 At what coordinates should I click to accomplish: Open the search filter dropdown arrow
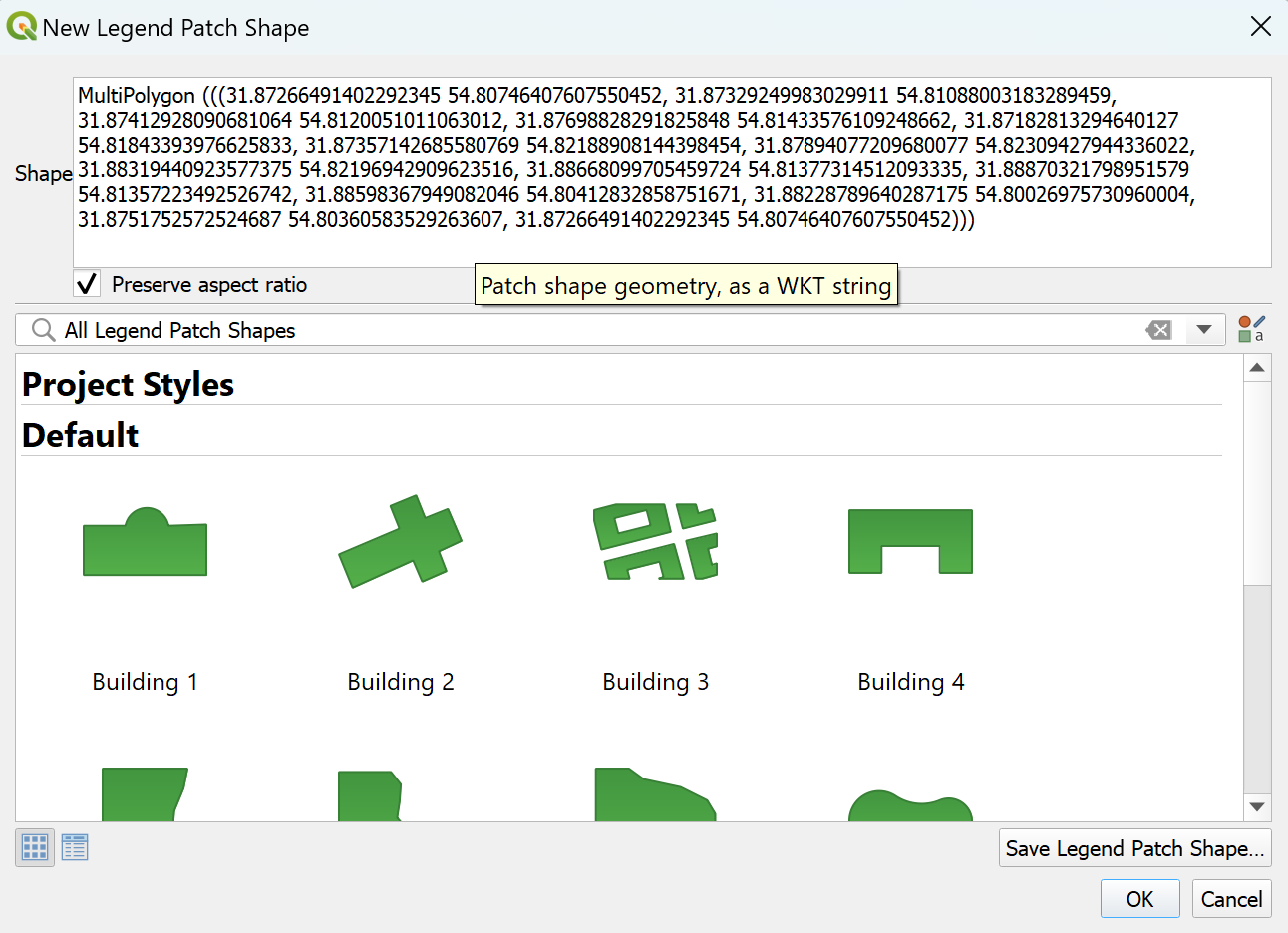[1204, 330]
